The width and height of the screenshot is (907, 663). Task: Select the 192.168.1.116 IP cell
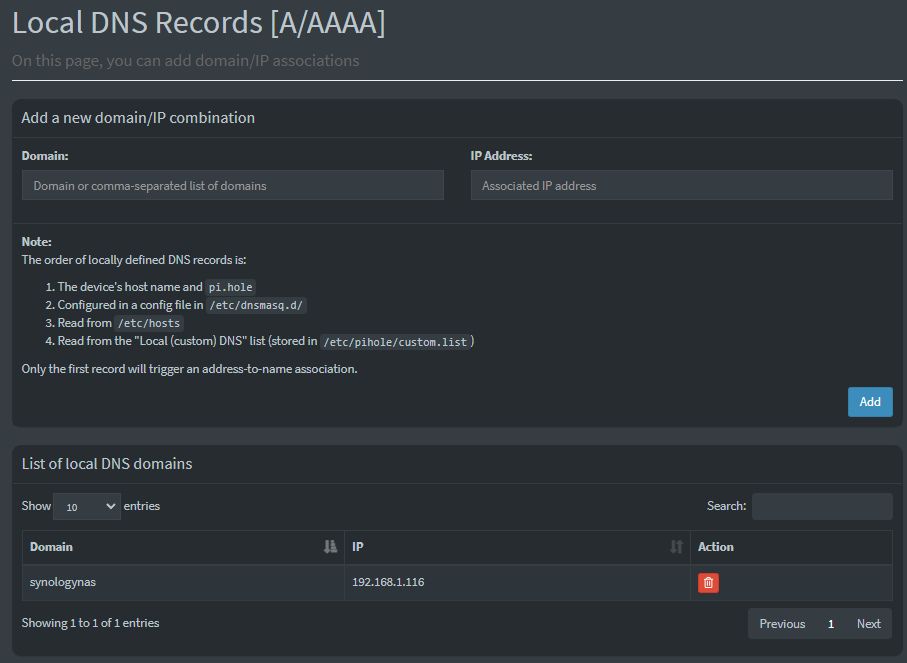[388, 583]
